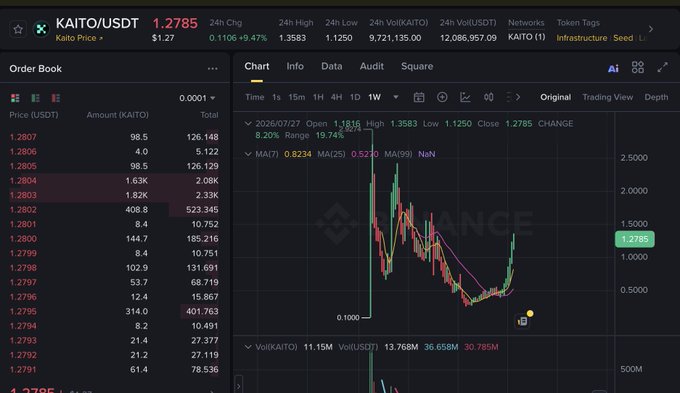Switch to the Info tab
Image resolution: width=680 pixels, height=393 pixels.
[295, 66]
